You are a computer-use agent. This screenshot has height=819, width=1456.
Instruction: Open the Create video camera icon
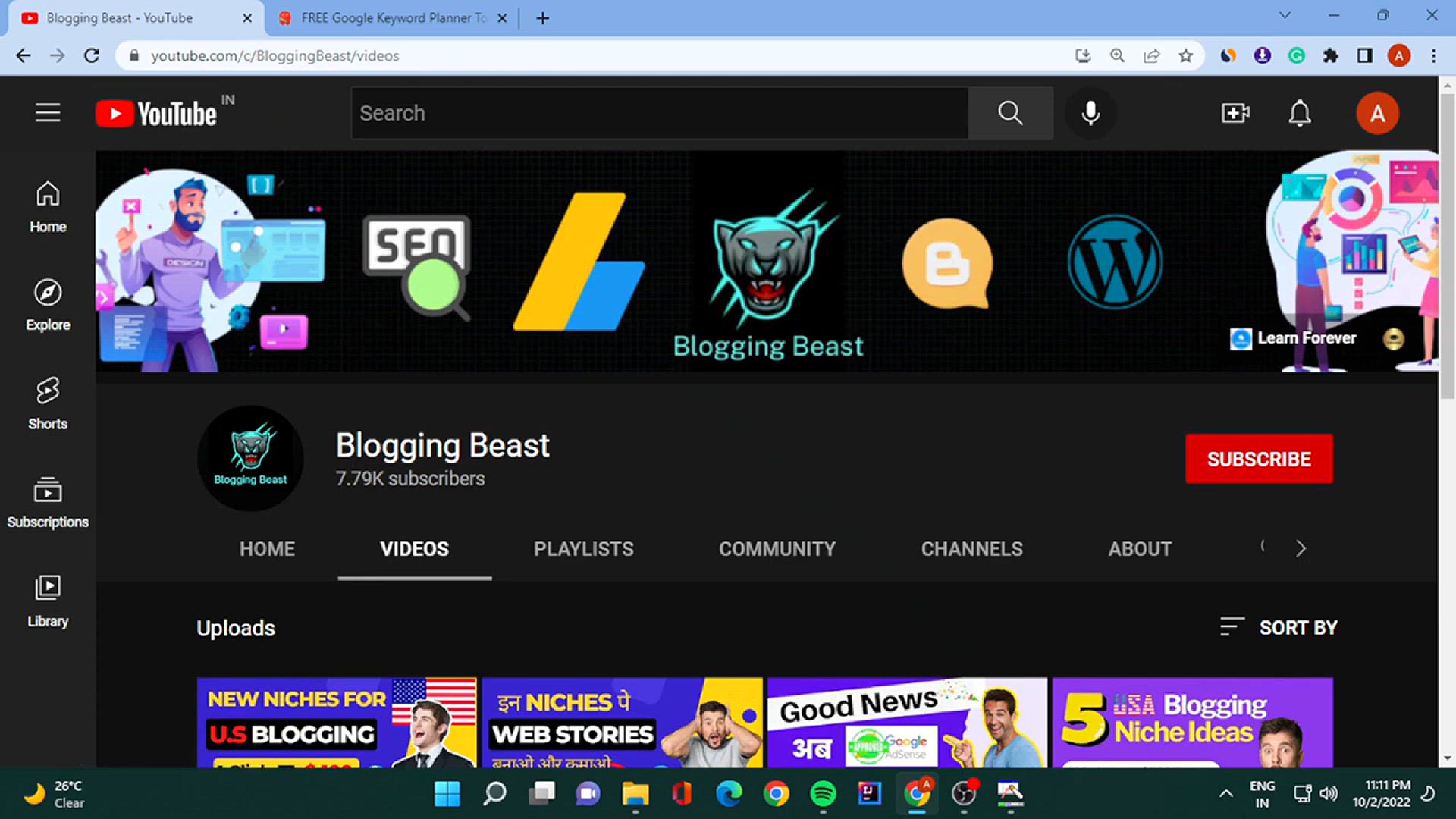(x=1235, y=113)
